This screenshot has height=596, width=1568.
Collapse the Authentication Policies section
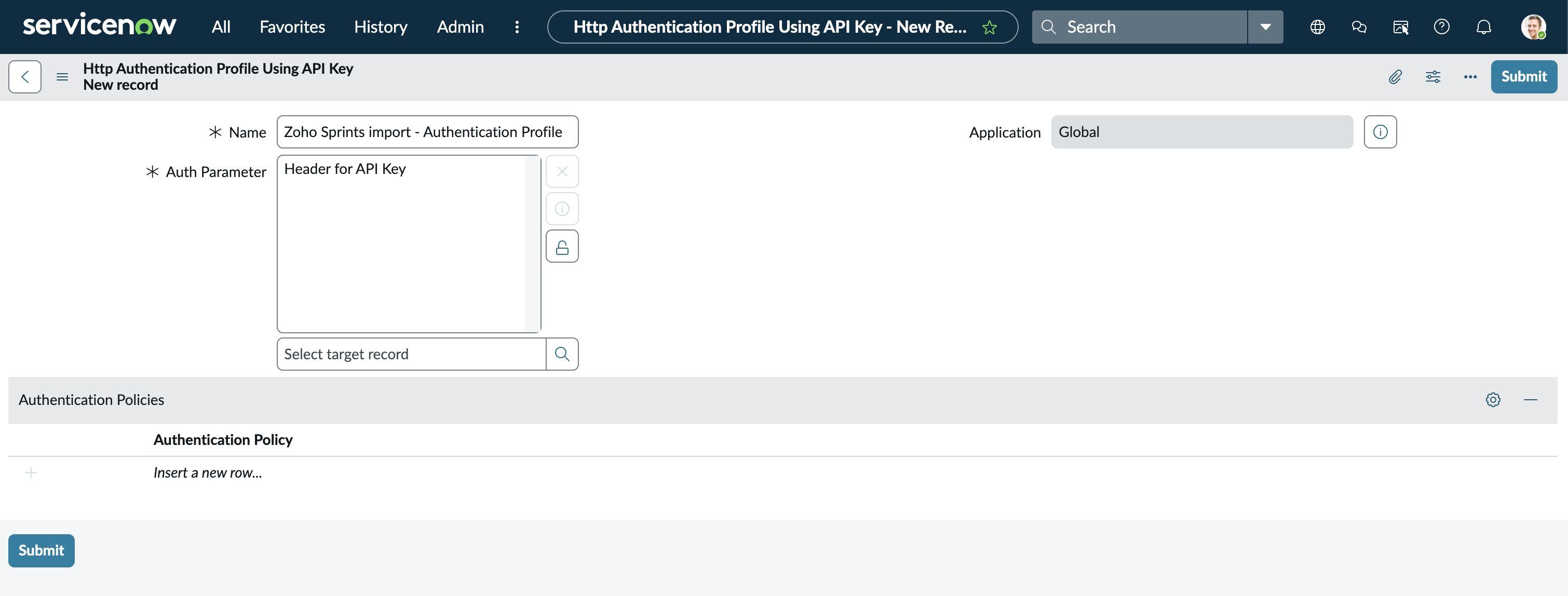pos(1530,400)
